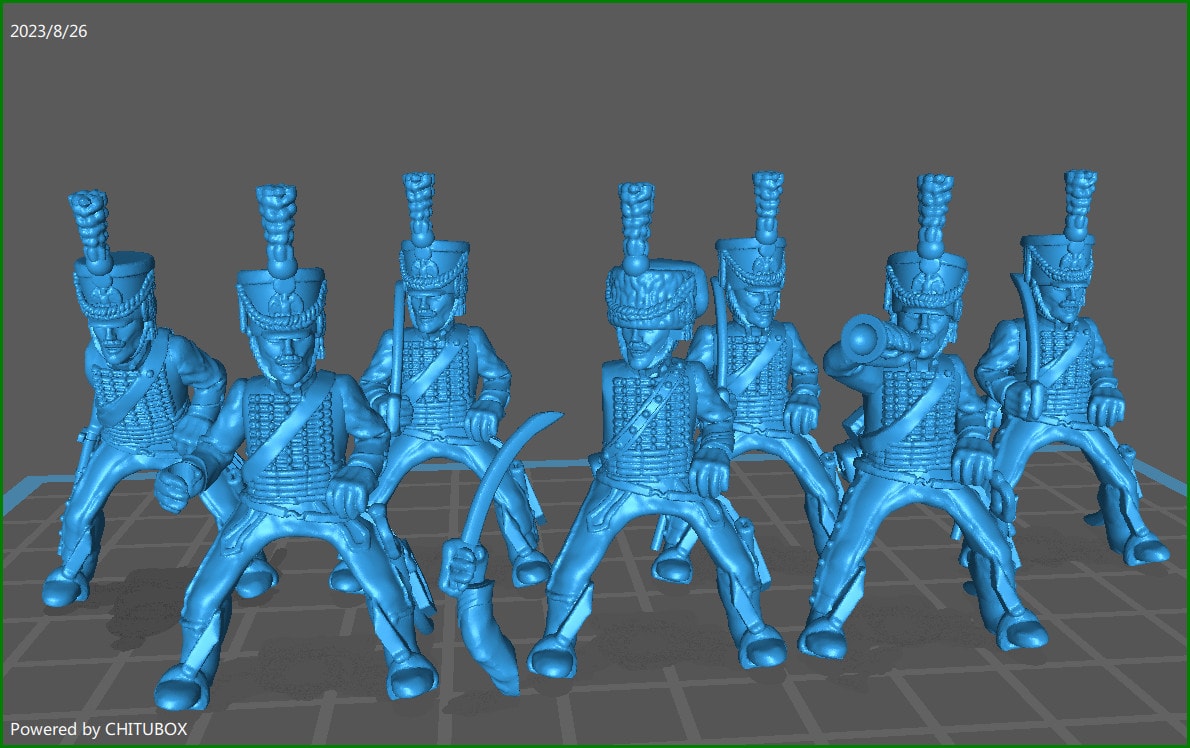Click the 2023/8/26 date stamp

(x=48, y=30)
